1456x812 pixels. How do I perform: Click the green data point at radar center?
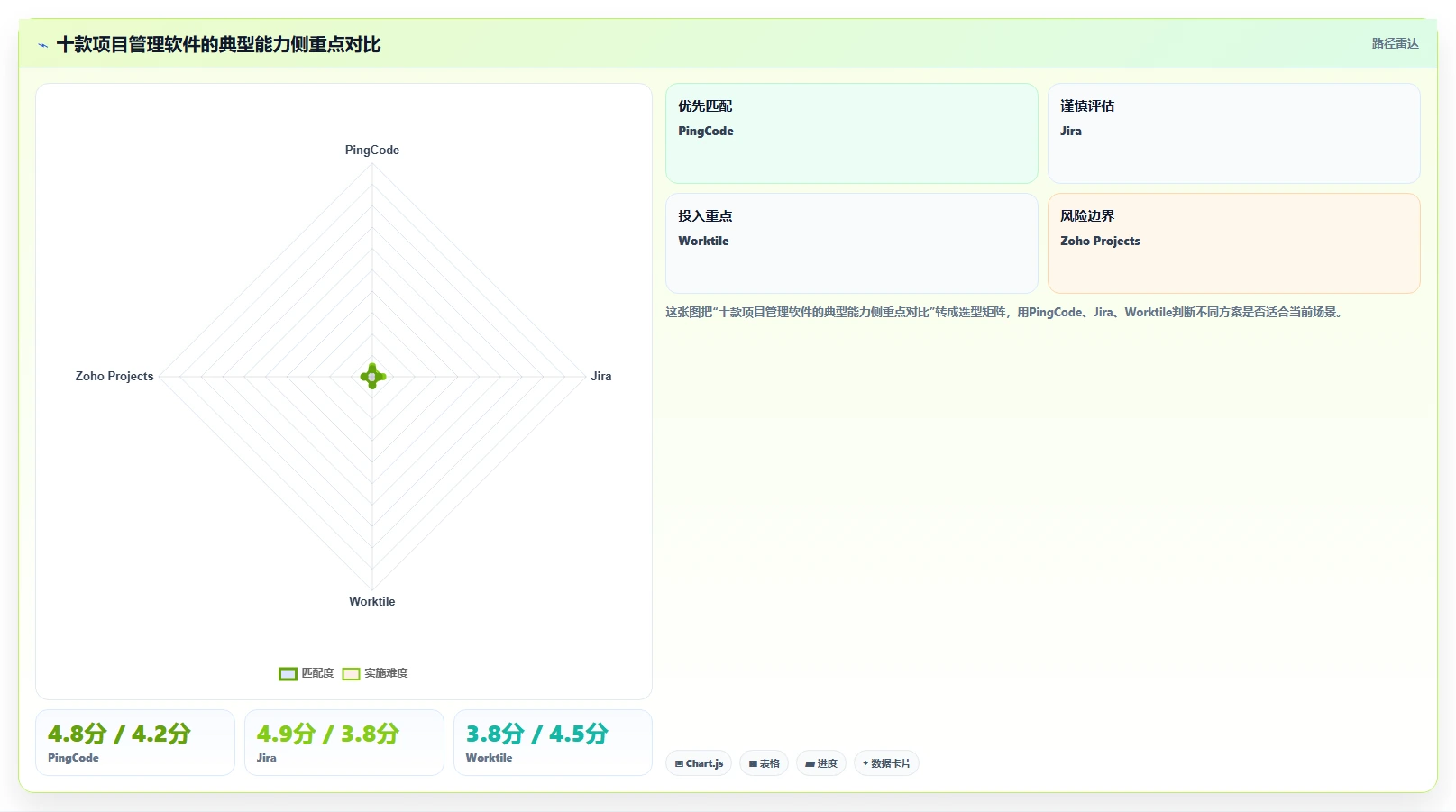tap(372, 376)
